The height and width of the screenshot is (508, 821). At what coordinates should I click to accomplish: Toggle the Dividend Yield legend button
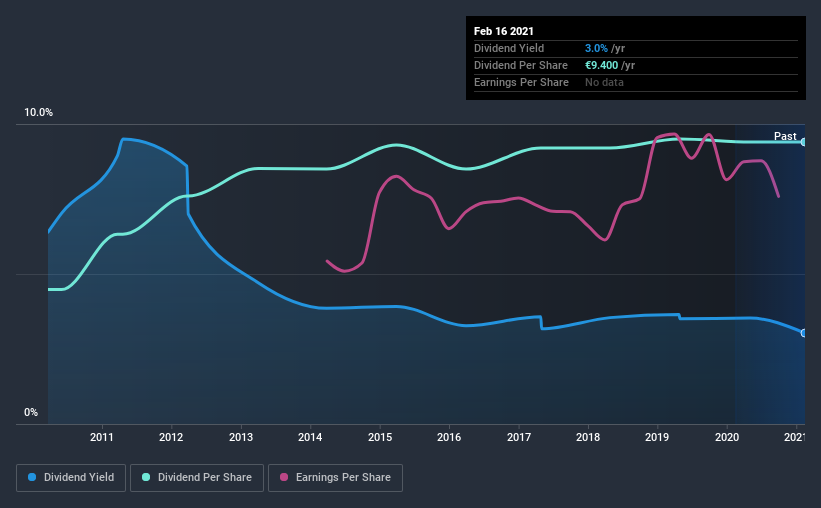[71, 478]
